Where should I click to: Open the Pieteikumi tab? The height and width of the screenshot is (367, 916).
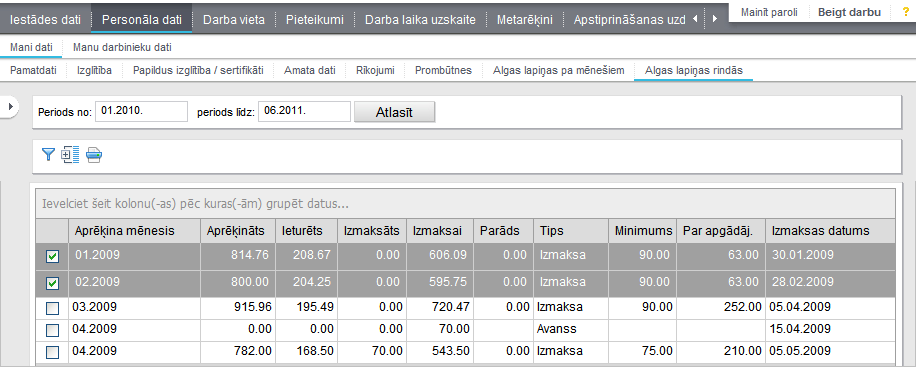[315, 19]
